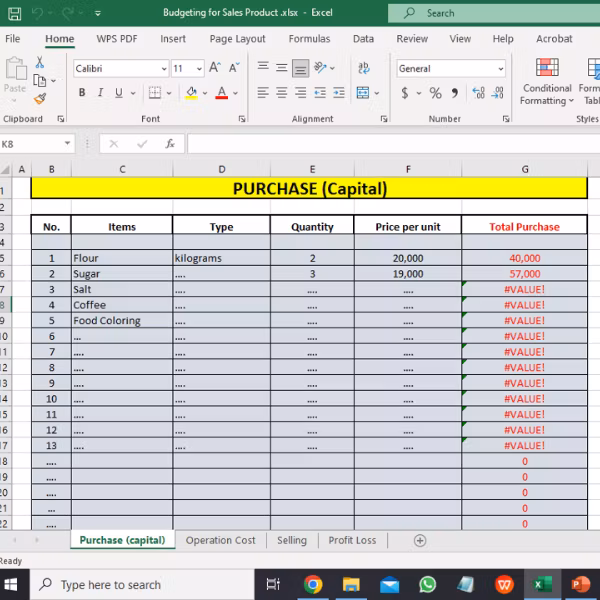This screenshot has height=600, width=600.
Task: Click the Increase Font Size icon
Action: pyautogui.click(x=215, y=68)
